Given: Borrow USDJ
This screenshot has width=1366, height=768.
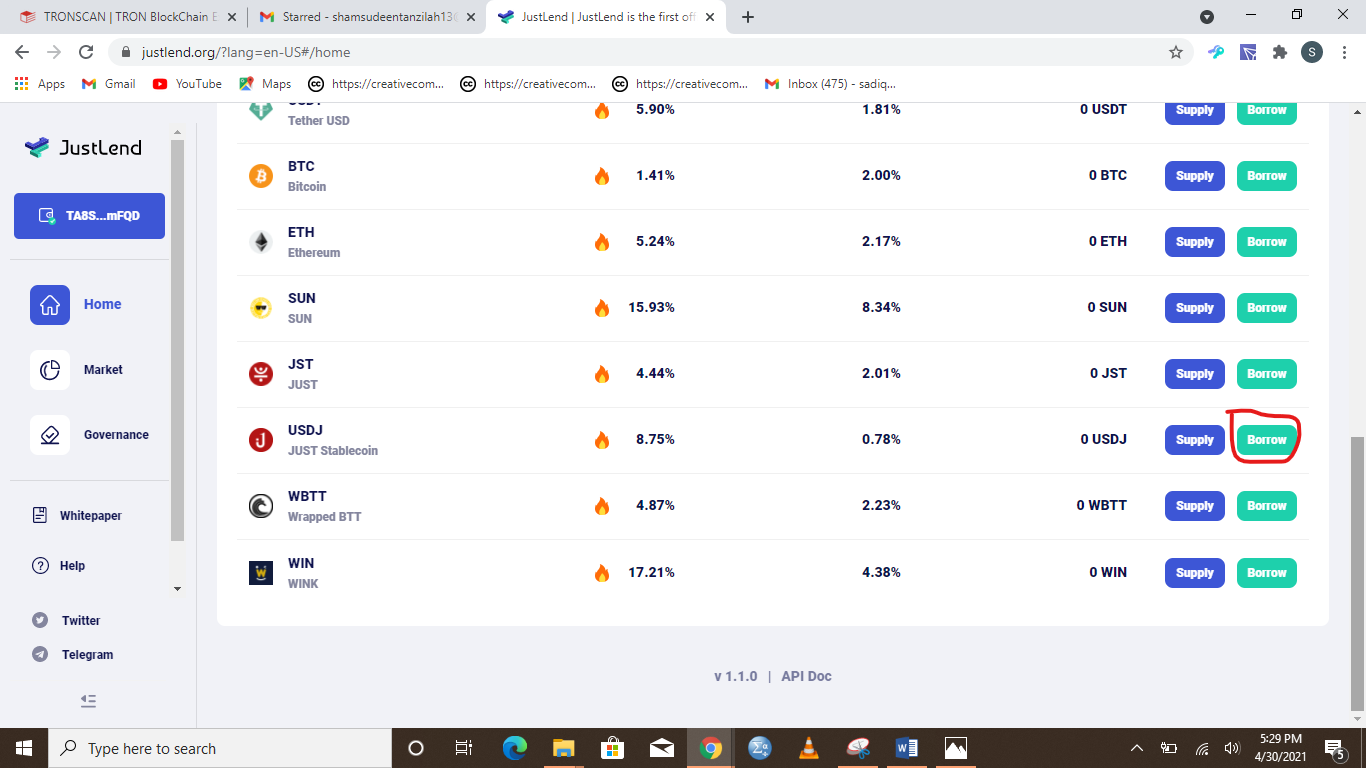Looking at the screenshot, I should tap(1267, 440).
